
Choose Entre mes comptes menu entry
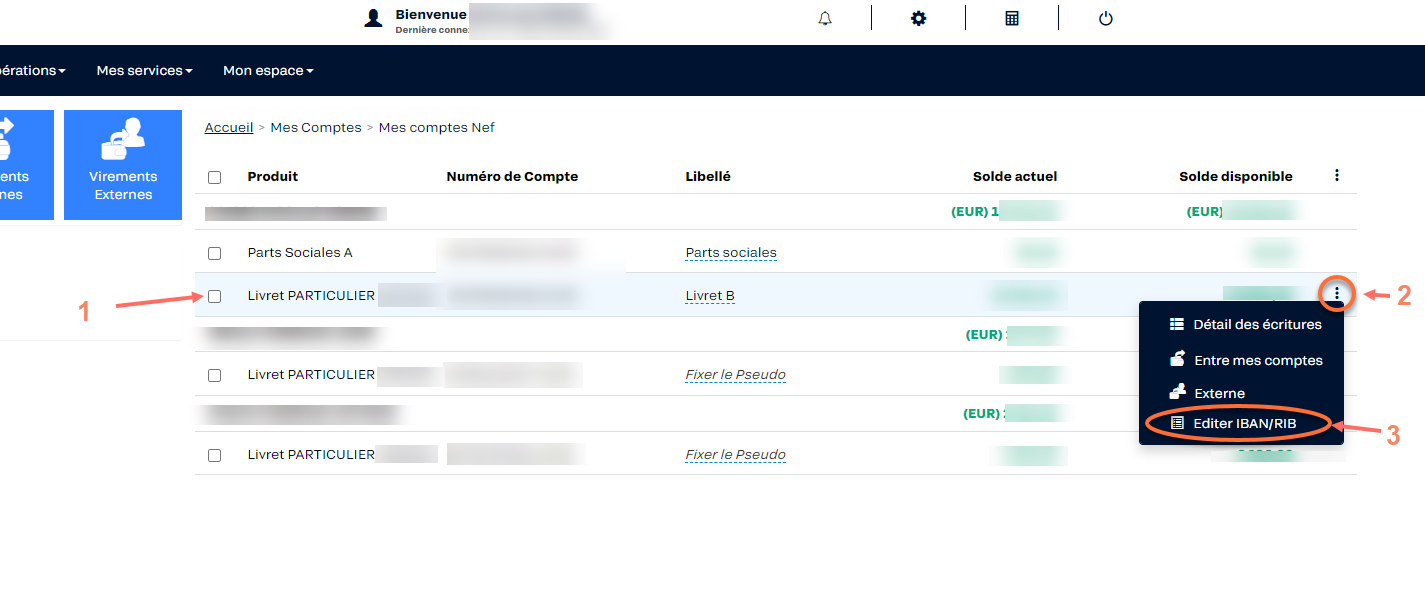1246,360
